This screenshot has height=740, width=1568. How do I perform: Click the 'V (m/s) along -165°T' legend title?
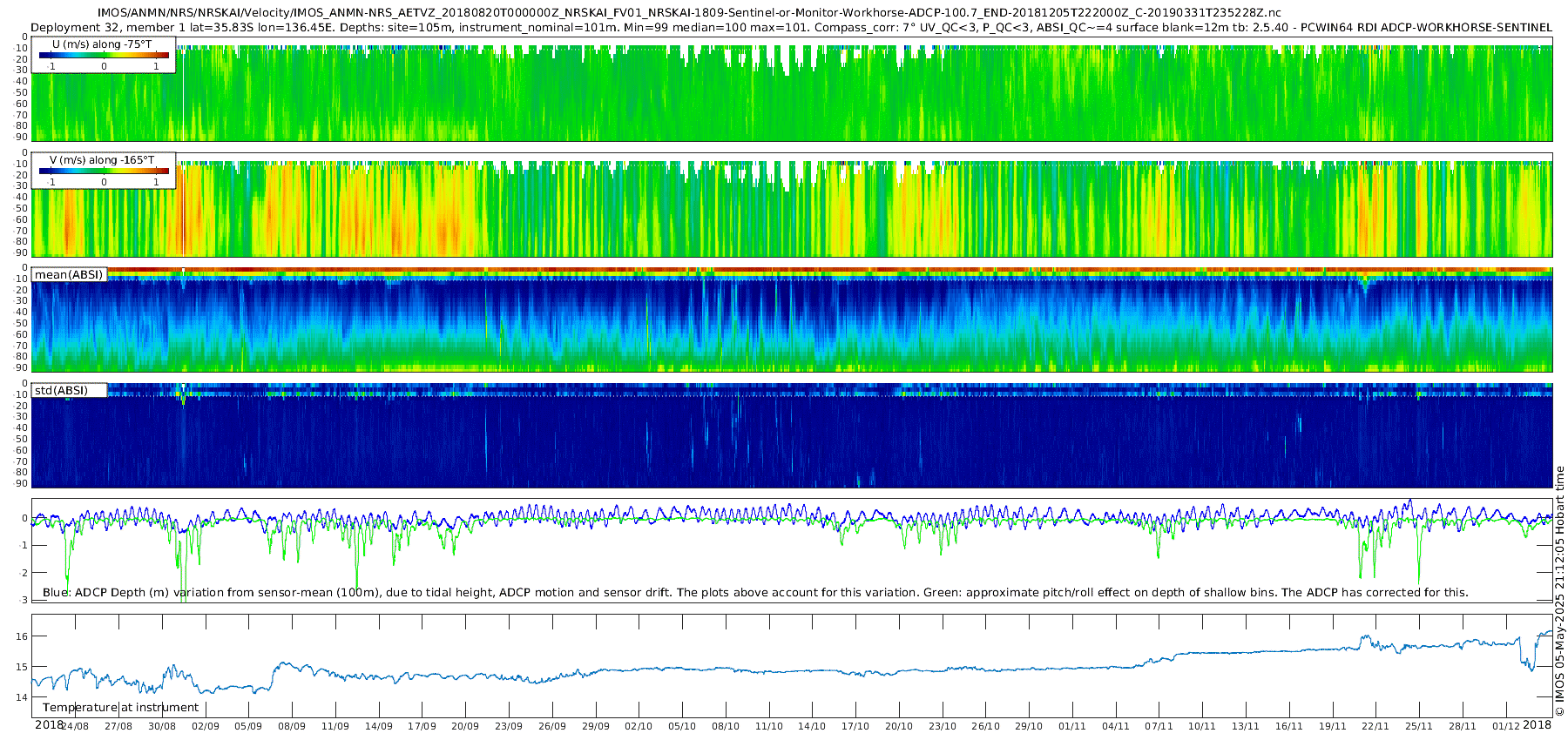tap(102, 160)
